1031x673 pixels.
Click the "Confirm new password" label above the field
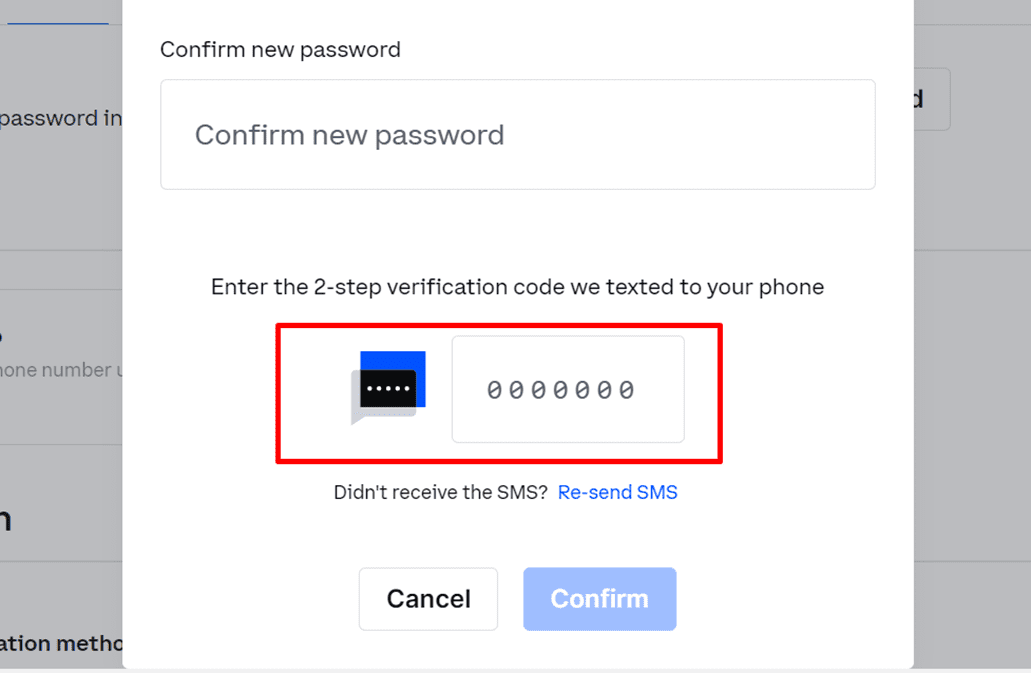click(x=280, y=50)
